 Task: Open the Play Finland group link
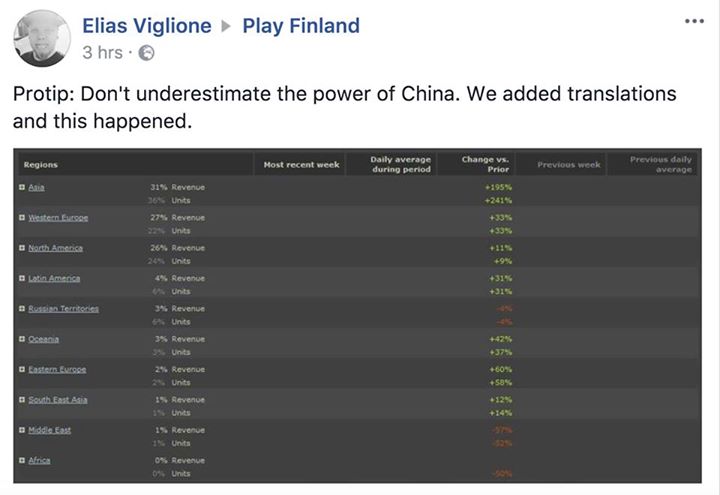pos(301,26)
